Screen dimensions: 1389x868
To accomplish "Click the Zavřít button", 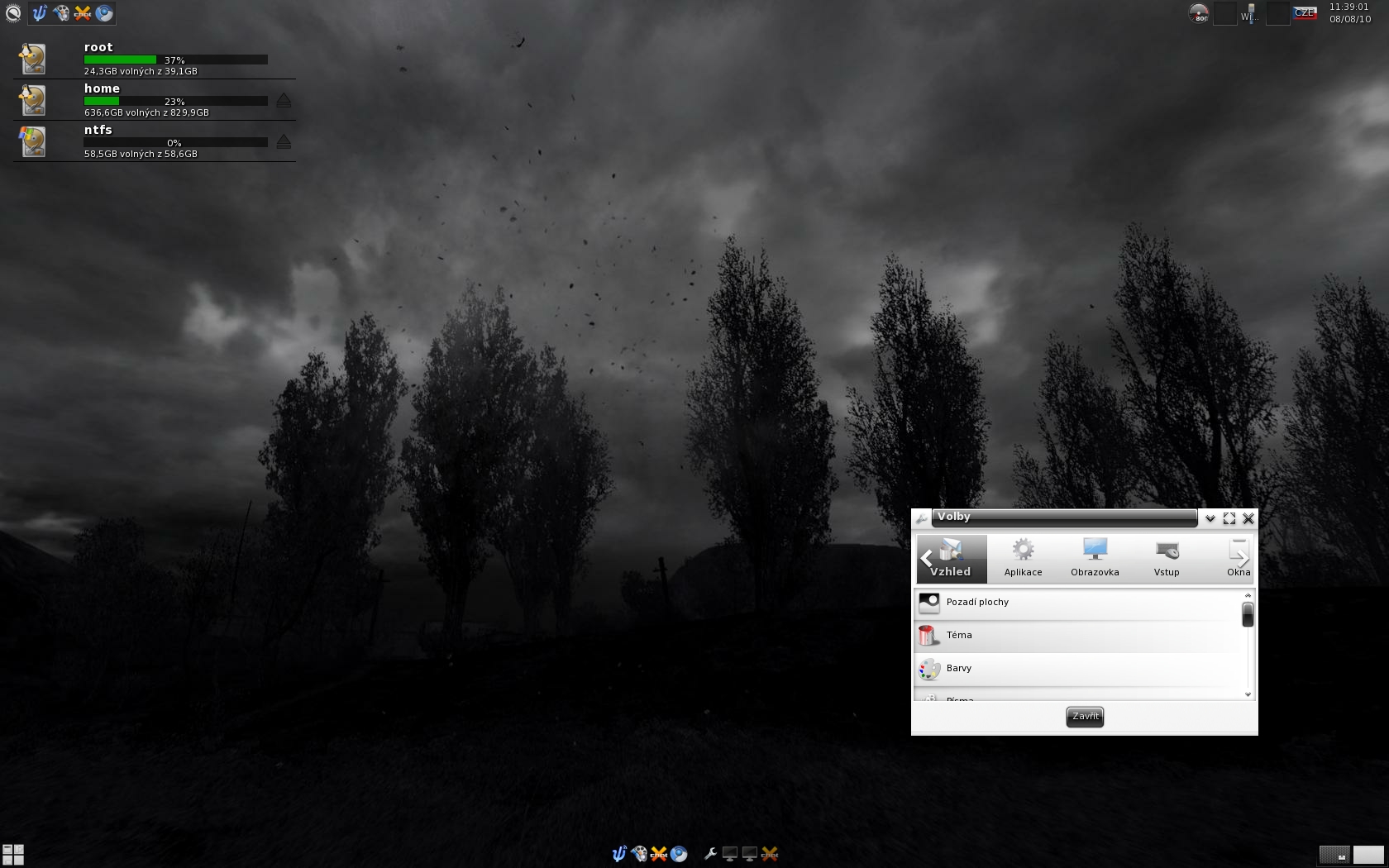I will pos(1085,717).
